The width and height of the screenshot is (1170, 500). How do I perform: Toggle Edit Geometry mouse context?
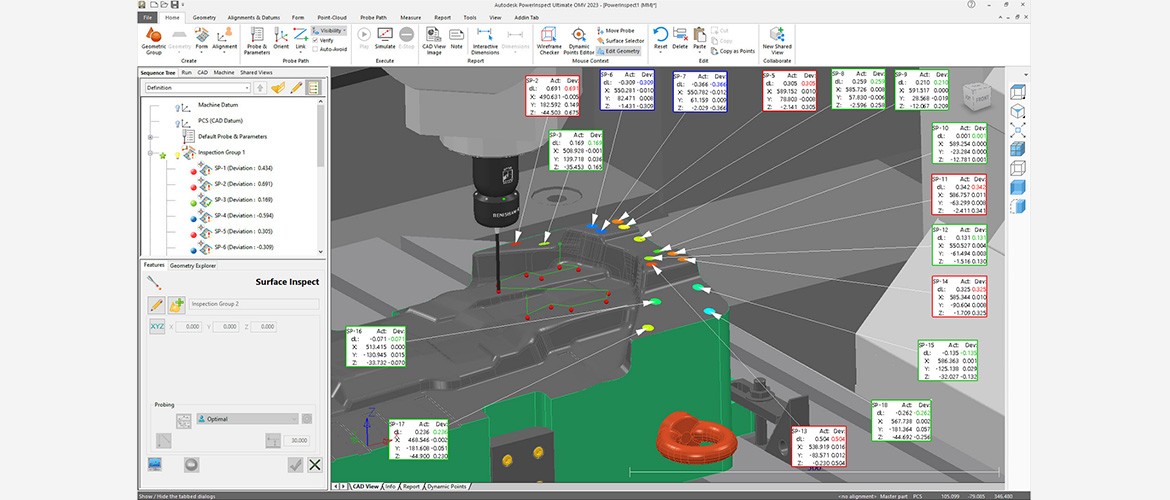click(618, 51)
